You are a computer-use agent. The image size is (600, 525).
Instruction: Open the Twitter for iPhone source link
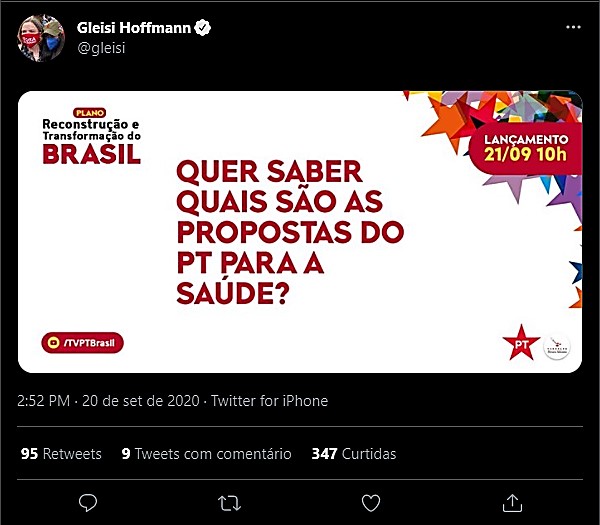(x=269, y=401)
